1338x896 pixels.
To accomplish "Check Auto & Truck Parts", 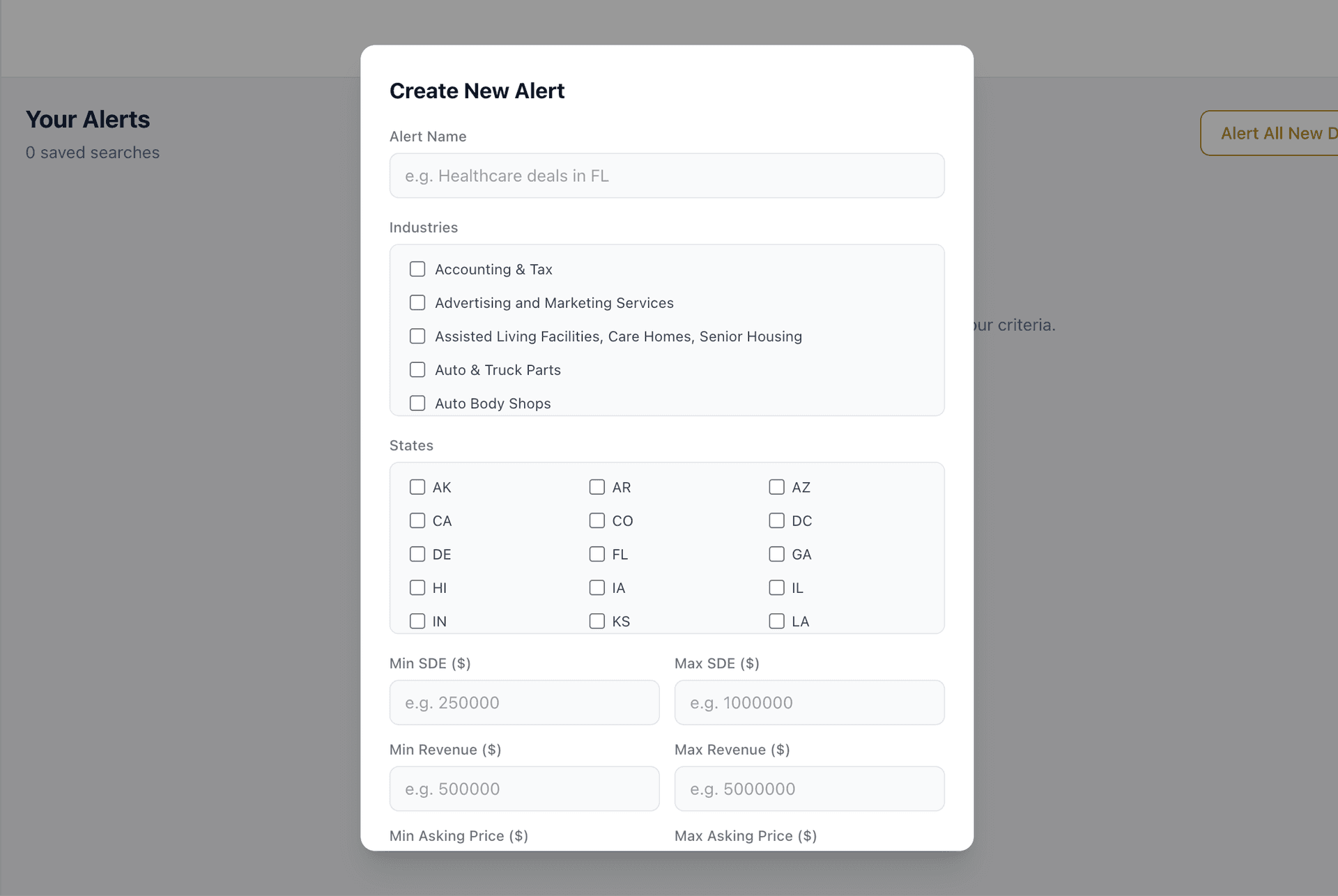I will click(417, 369).
